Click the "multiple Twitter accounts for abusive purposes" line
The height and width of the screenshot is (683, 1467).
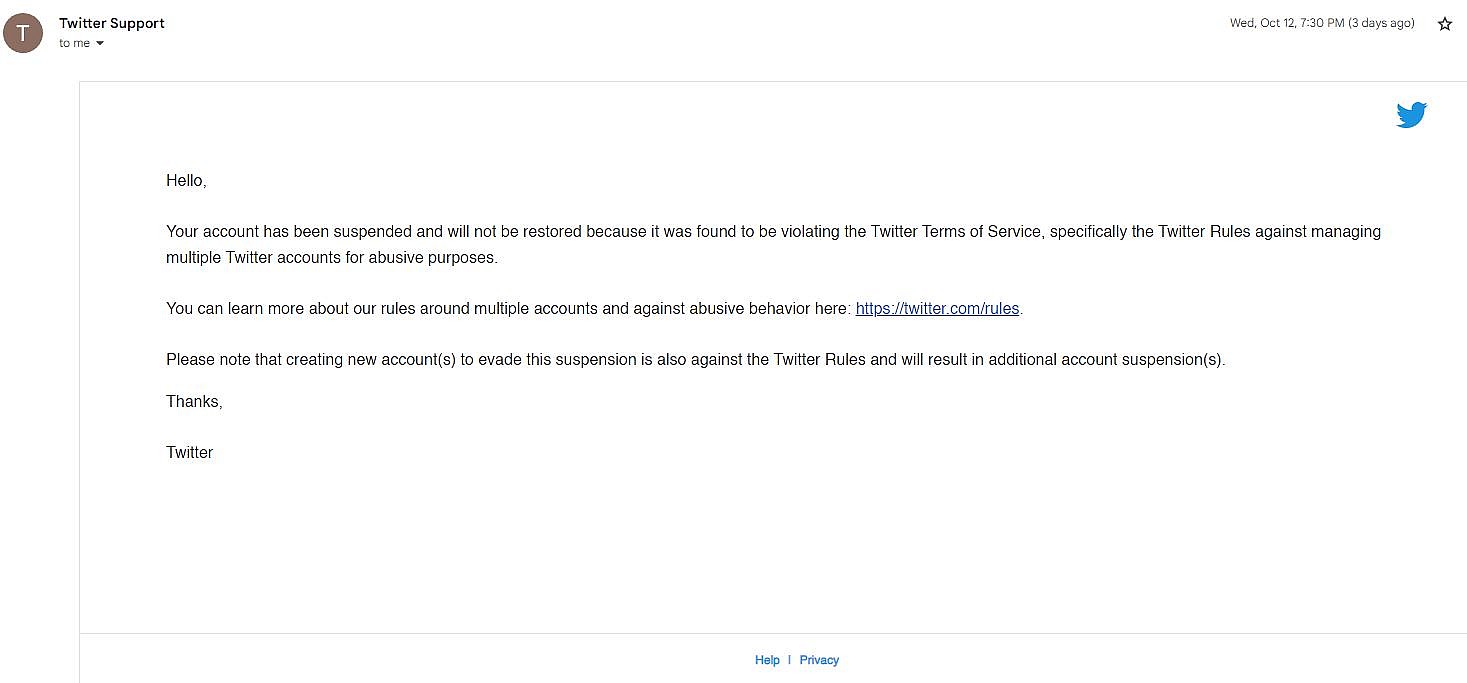(331, 258)
